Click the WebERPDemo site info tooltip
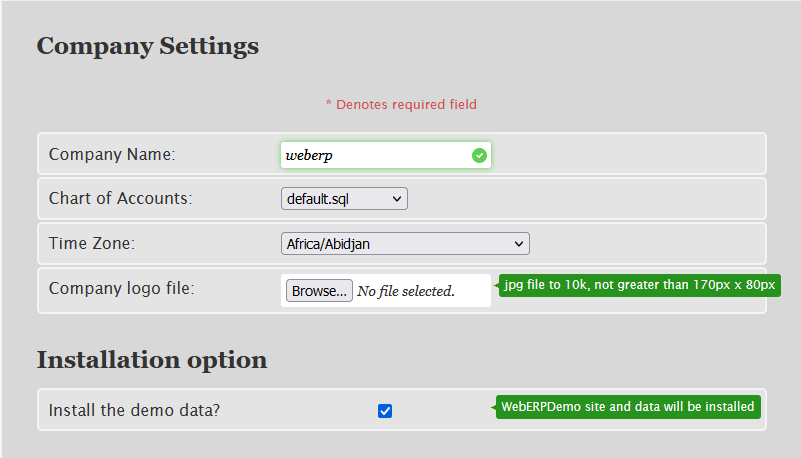This screenshot has height=458, width=801. (628, 407)
